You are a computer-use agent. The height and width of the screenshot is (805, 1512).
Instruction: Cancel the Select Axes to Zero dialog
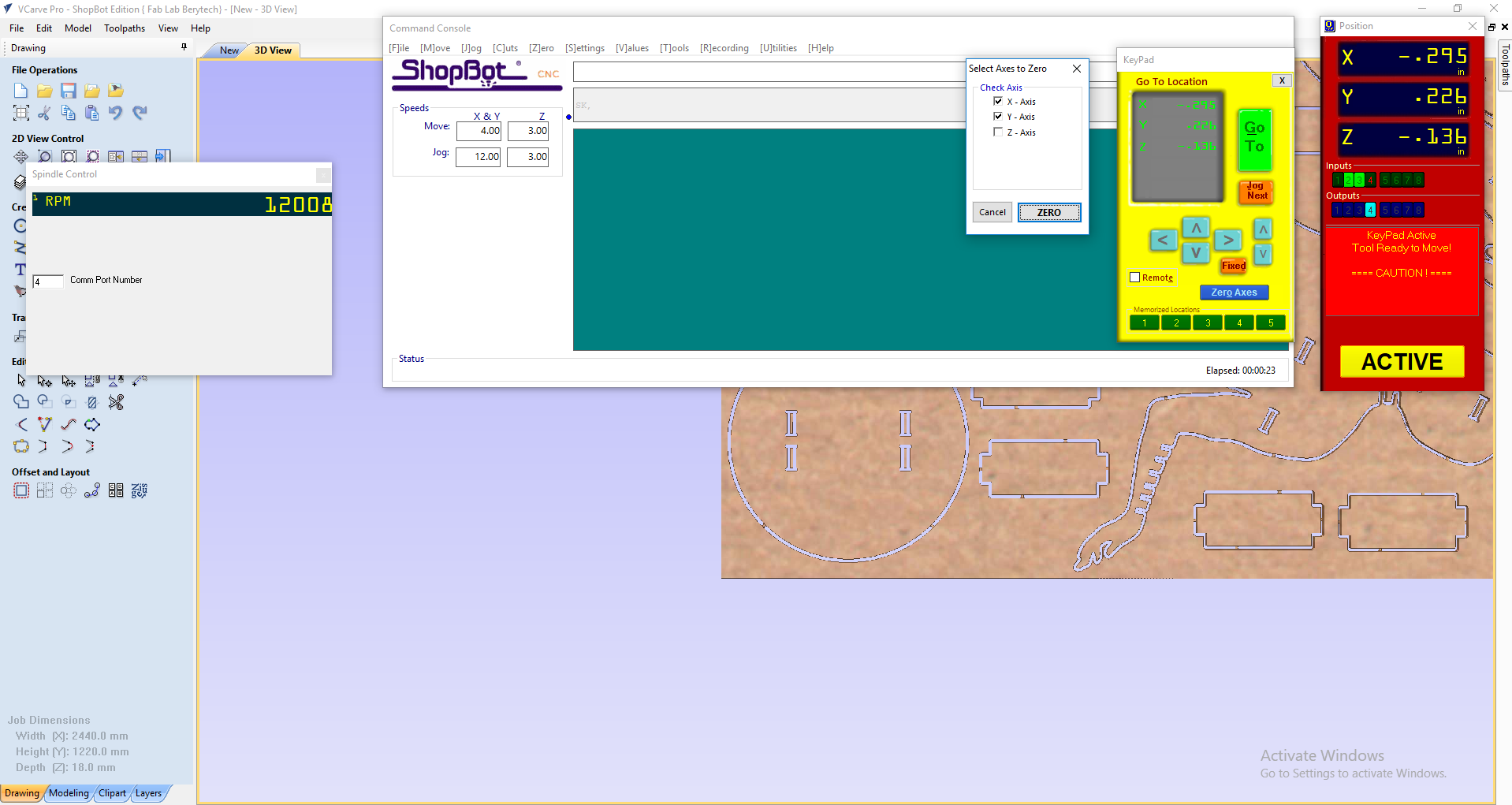[x=992, y=212]
